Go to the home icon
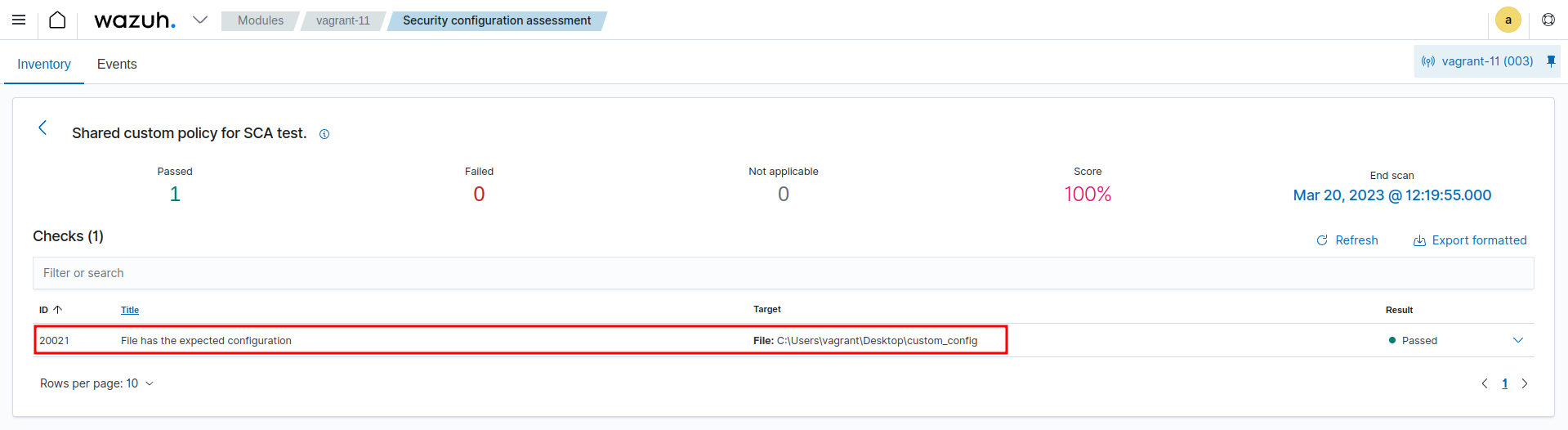Screen dimensions: 1568x430 [x=57, y=20]
